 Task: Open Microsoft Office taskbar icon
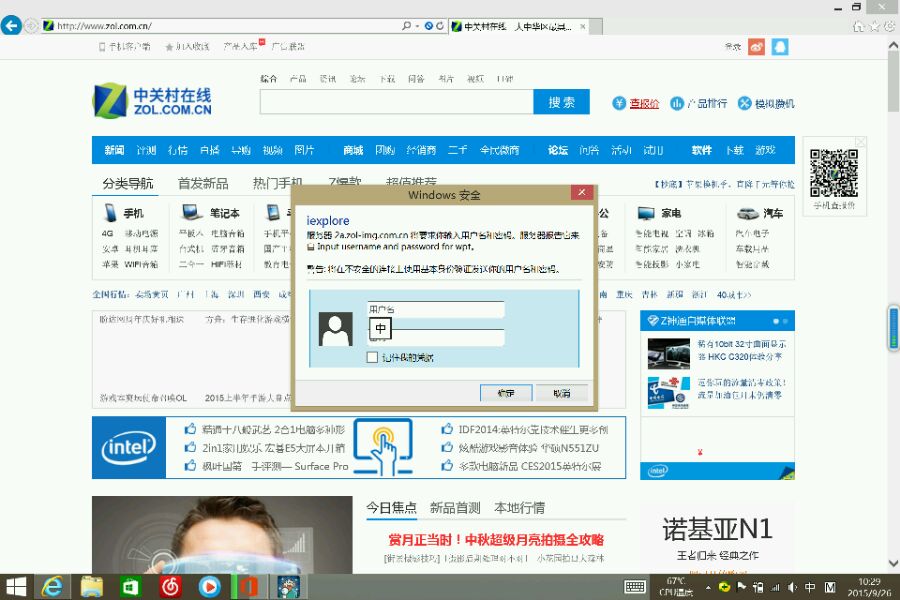coord(248,587)
